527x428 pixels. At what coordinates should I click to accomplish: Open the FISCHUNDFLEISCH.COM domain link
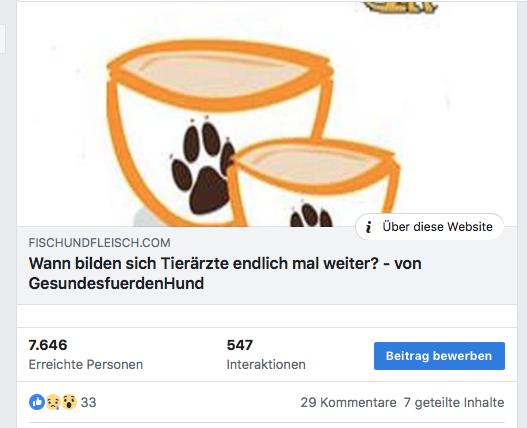coord(99,243)
